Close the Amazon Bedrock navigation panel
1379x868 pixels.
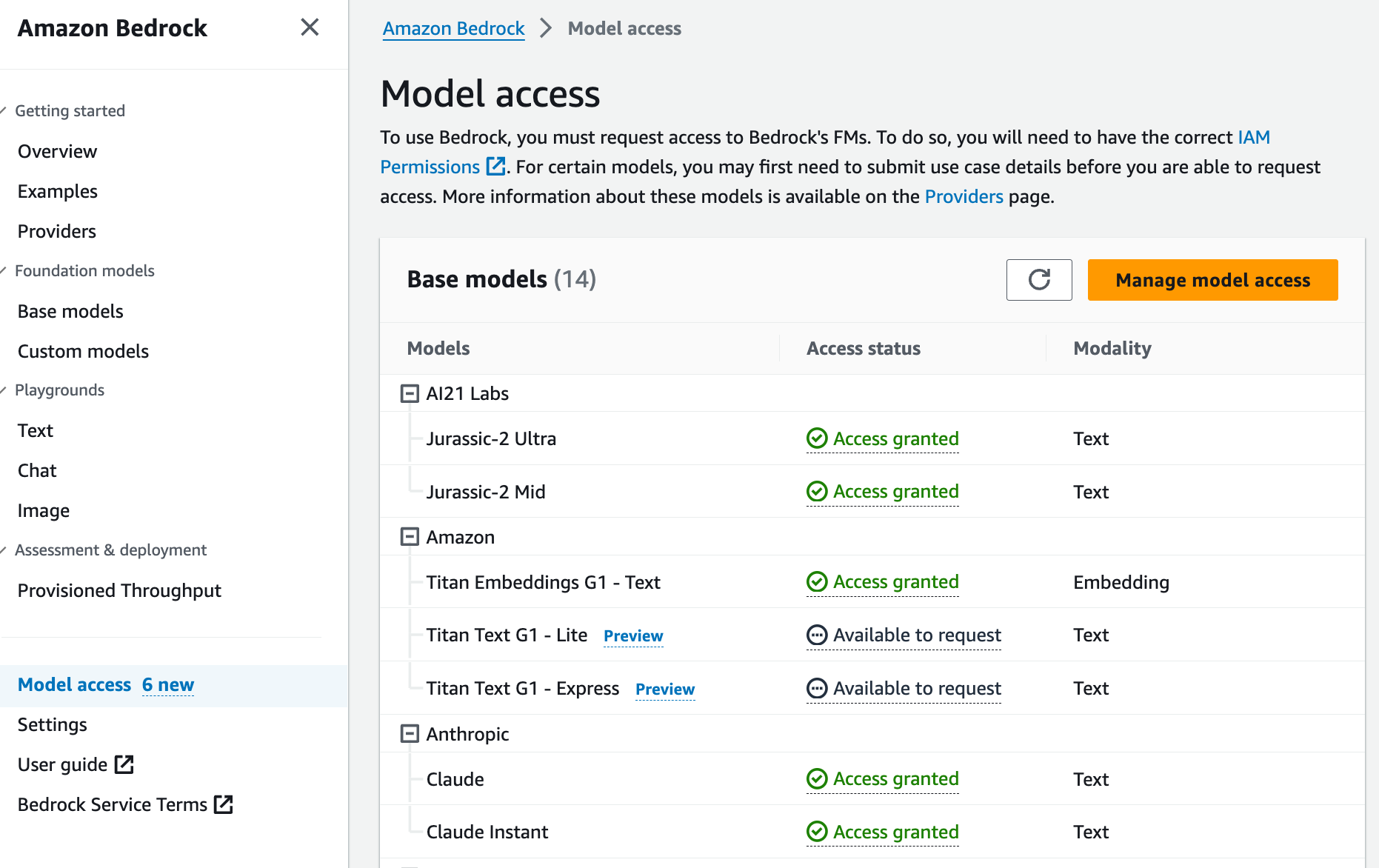pyautogui.click(x=310, y=27)
